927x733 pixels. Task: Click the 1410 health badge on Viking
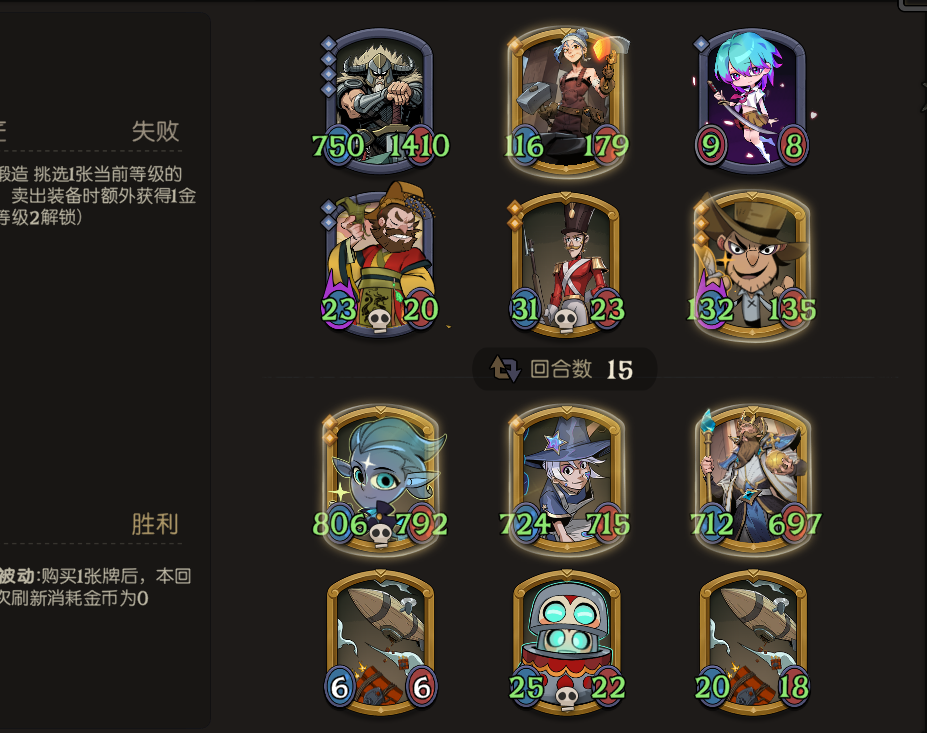point(419,145)
